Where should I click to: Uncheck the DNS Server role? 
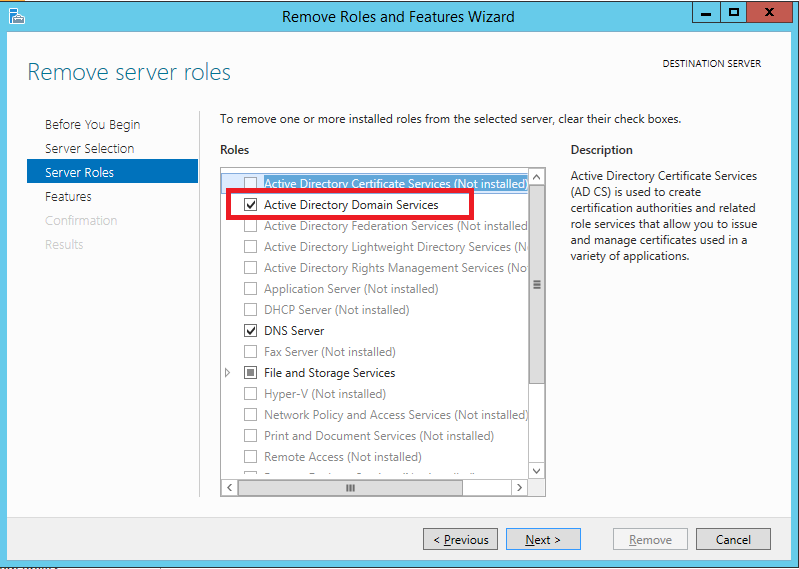tap(250, 331)
